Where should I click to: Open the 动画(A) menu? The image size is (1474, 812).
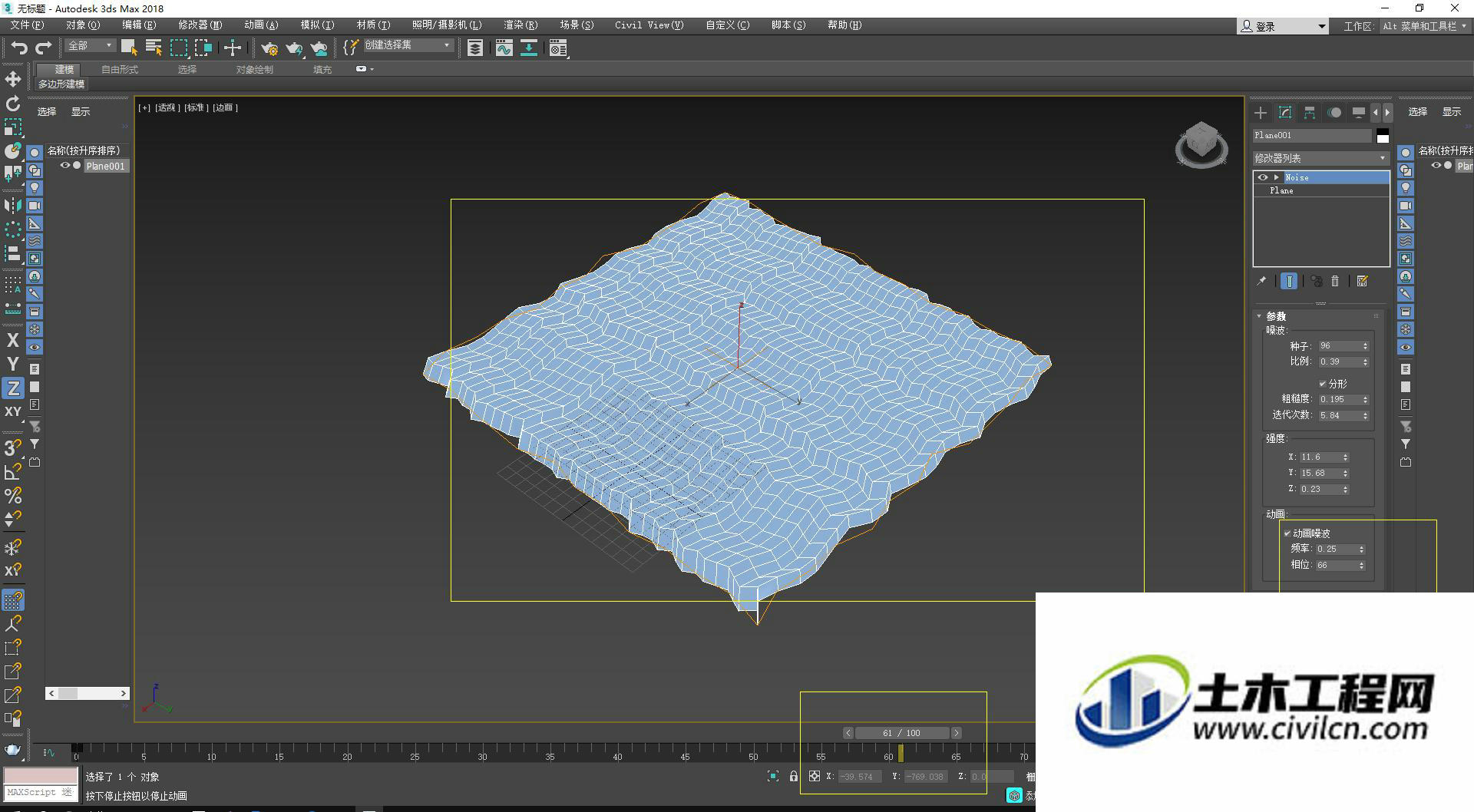[x=261, y=25]
